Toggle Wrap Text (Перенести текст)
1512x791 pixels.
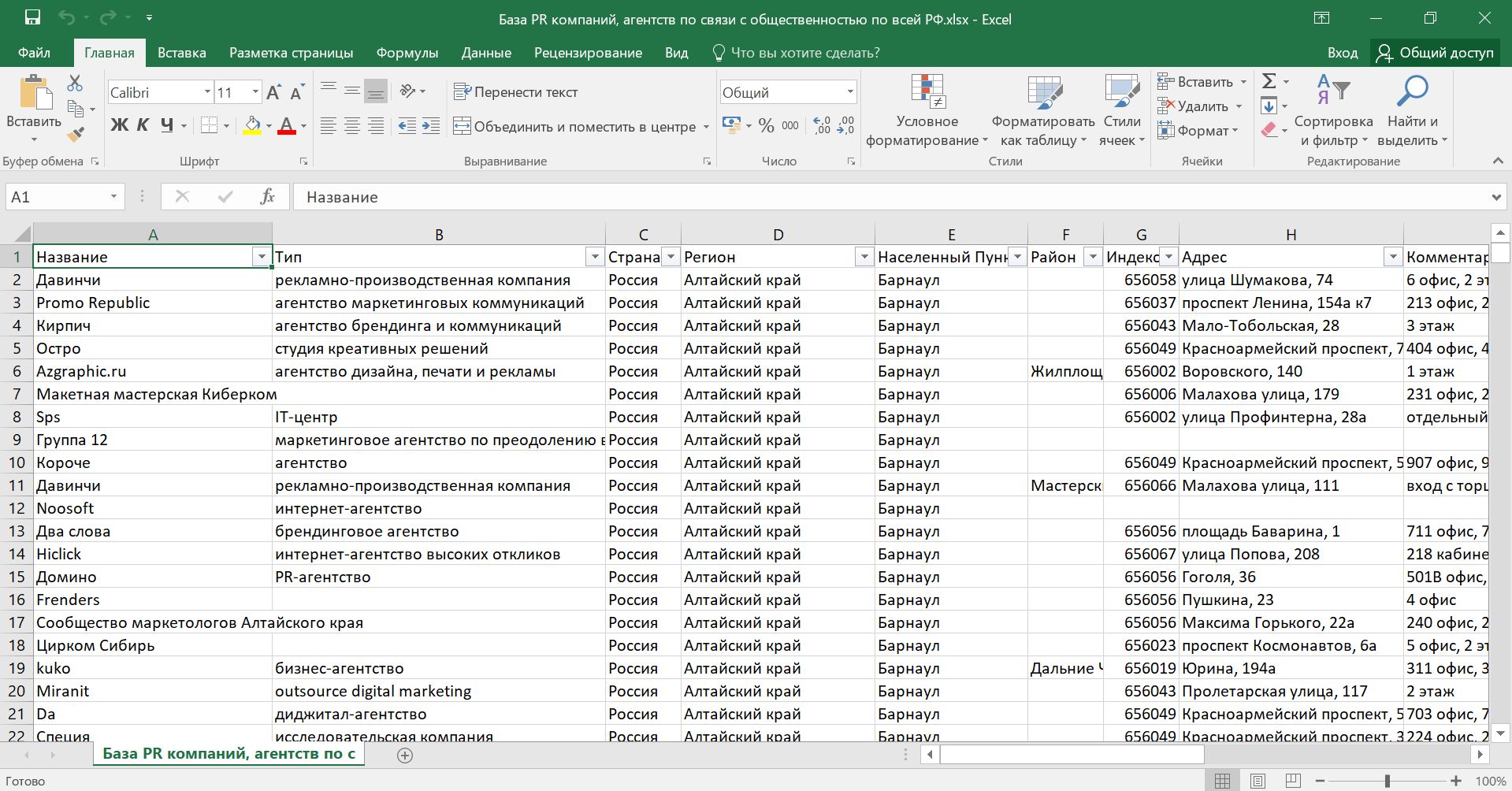pyautogui.click(x=516, y=92)
